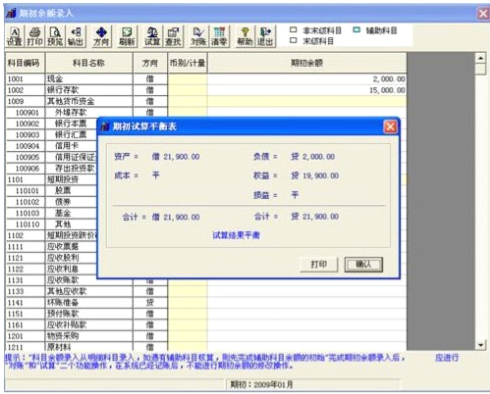Toggle the 辅助科目 legend checkbox

356,30
